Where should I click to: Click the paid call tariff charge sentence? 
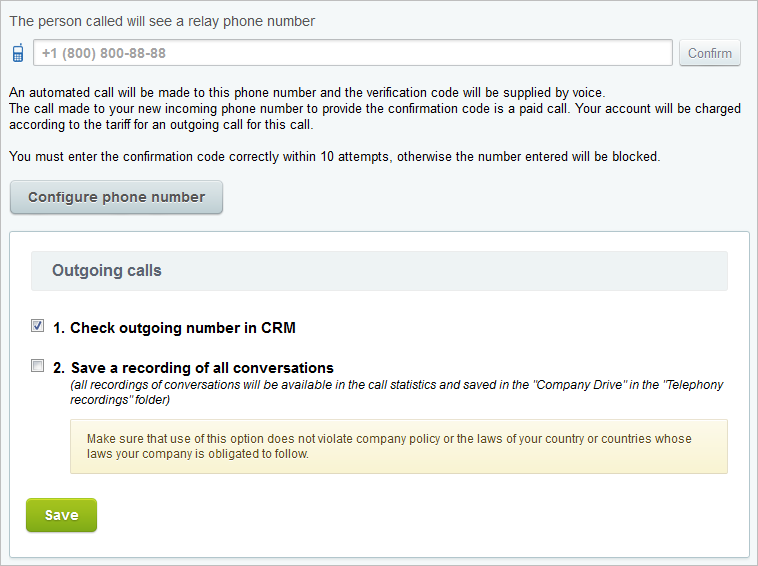(x=374, y=116)
